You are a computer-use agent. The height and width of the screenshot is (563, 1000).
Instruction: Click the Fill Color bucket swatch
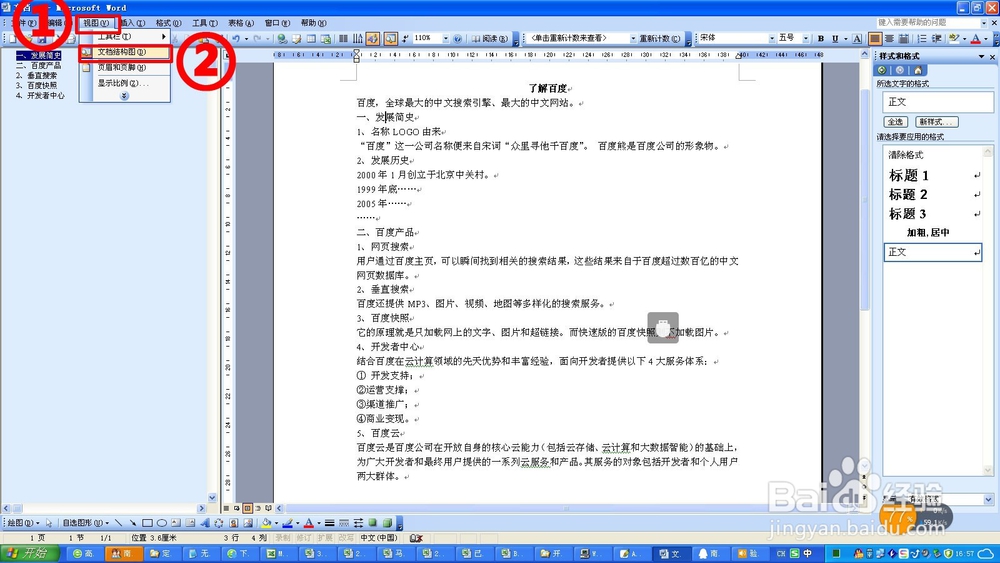(x=266, y=523)
